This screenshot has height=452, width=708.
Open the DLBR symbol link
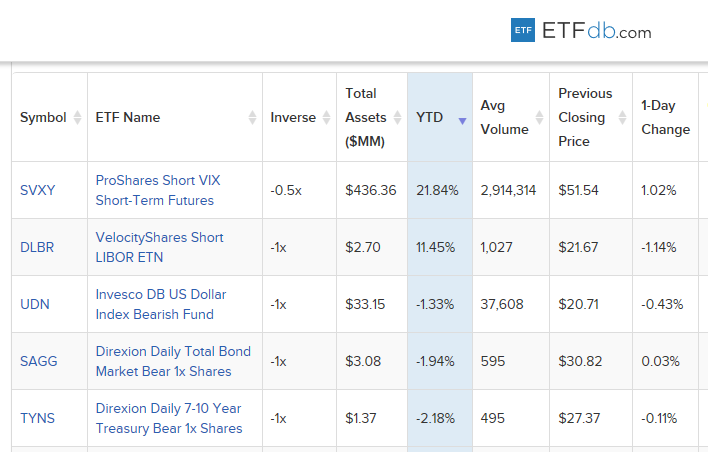[x=37, y=247]
